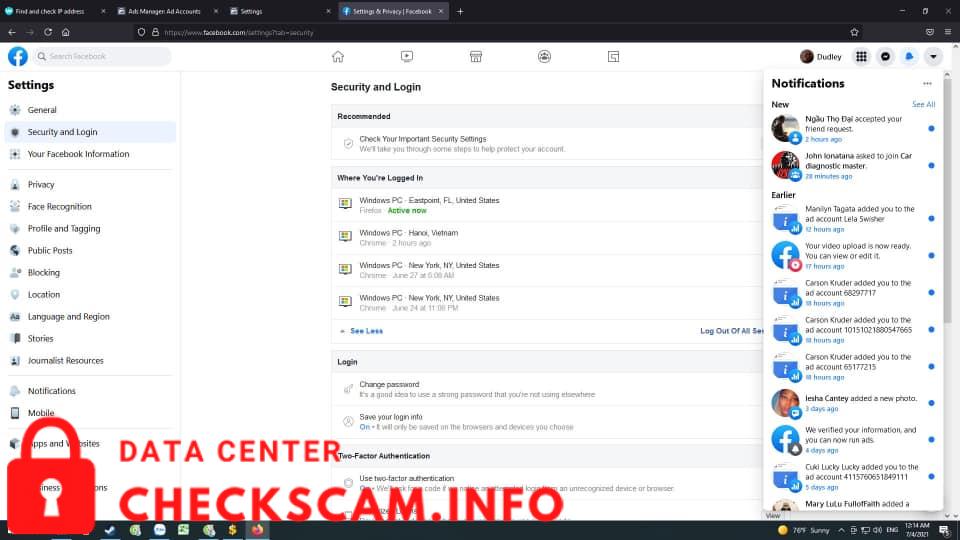Open Location settings

90,294
